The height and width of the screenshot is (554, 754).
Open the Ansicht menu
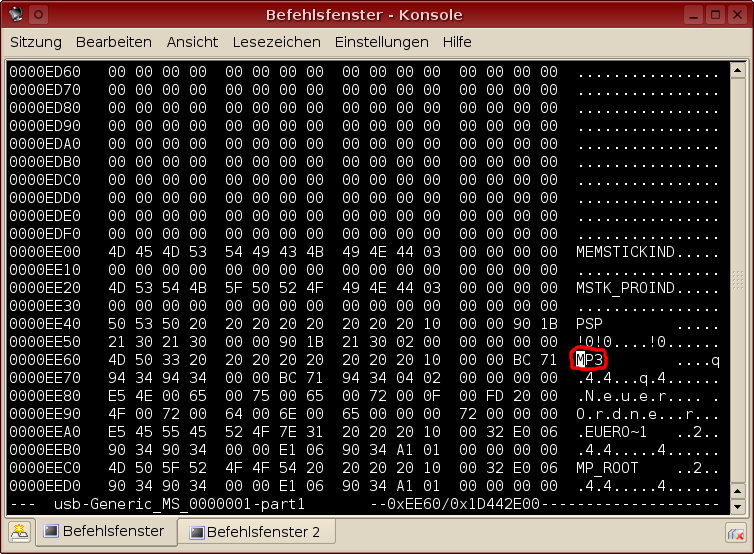(x=192, y=42)
